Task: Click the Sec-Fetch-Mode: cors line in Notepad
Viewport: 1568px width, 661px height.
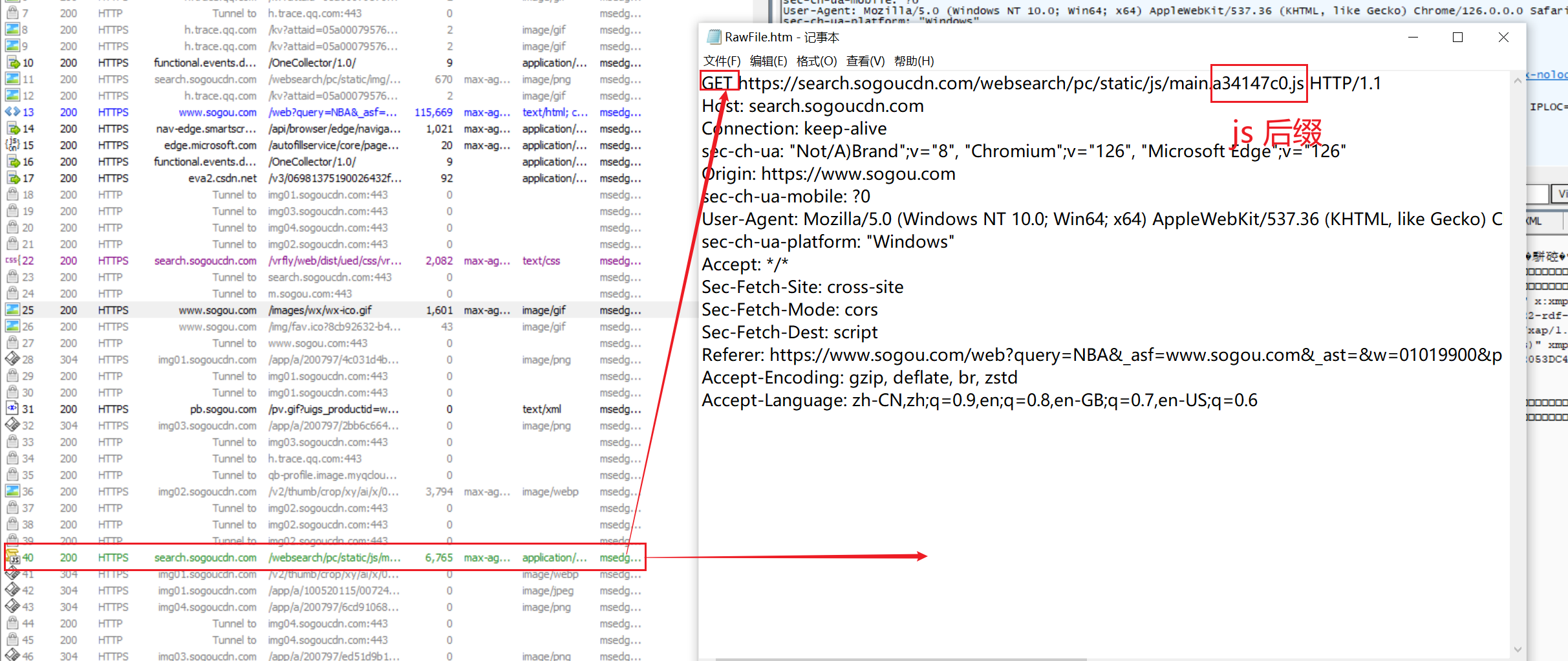Action: tap(790, 310)
